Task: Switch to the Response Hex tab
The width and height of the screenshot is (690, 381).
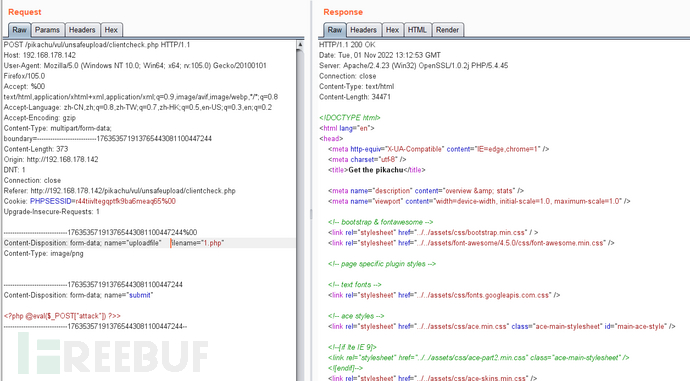Action: pyautogui.click(x=393, y=30)
